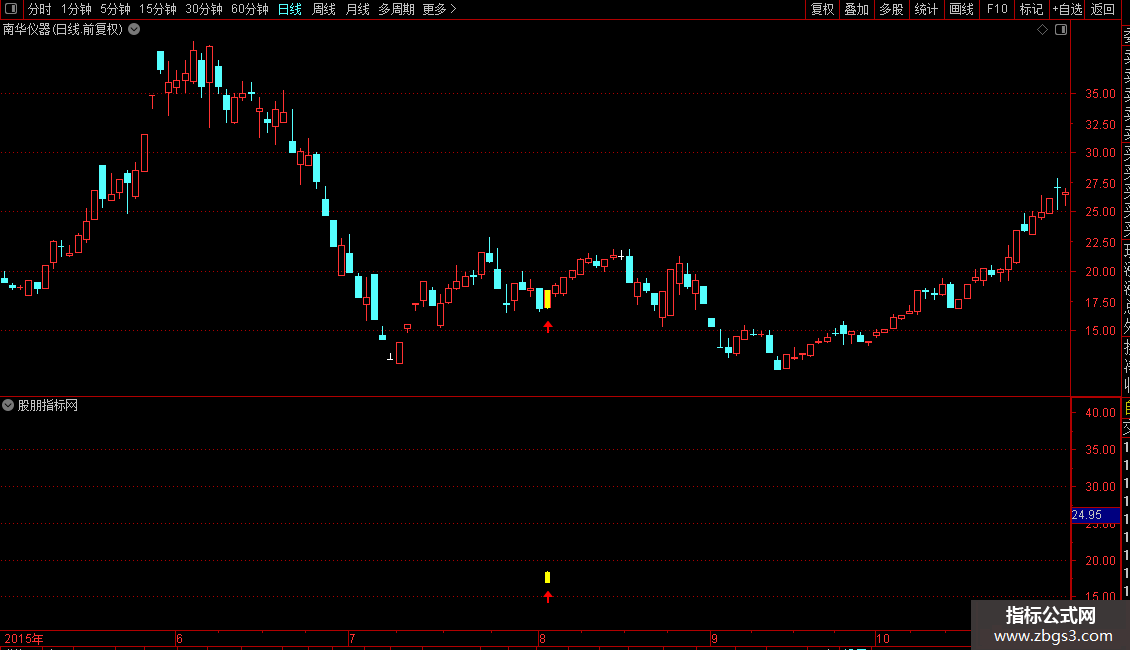Open the 复权 adjustment menu
The image size is (1130, 650).
(822, 9)
